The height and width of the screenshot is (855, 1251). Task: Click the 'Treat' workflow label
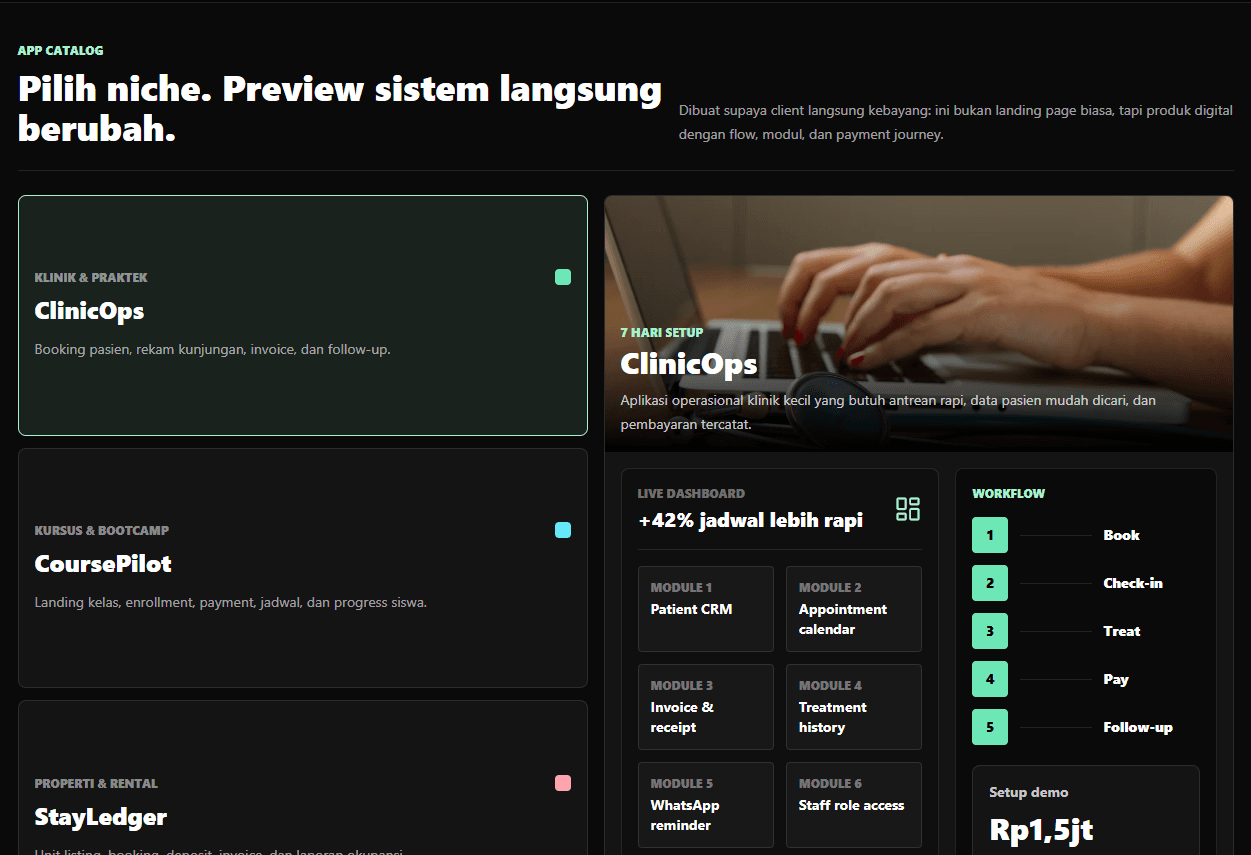[1122, 631]
